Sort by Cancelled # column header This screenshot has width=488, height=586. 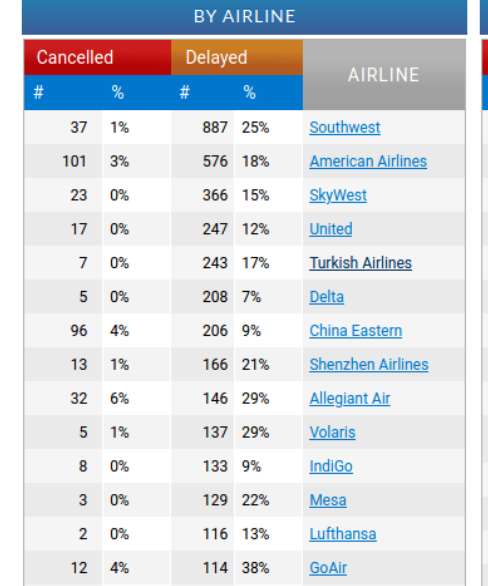[38, 92]
